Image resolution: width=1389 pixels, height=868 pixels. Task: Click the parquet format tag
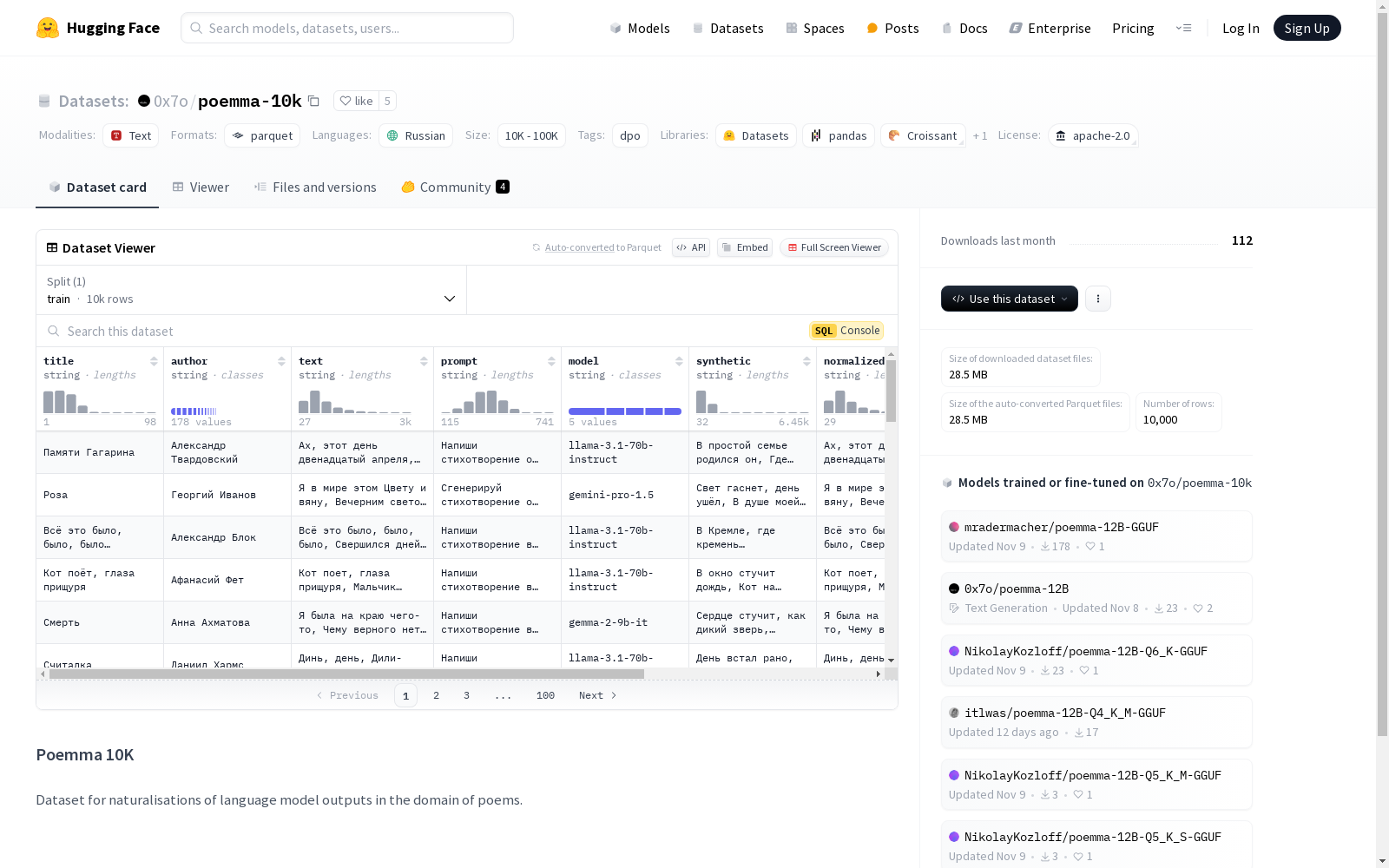[262, 135]
